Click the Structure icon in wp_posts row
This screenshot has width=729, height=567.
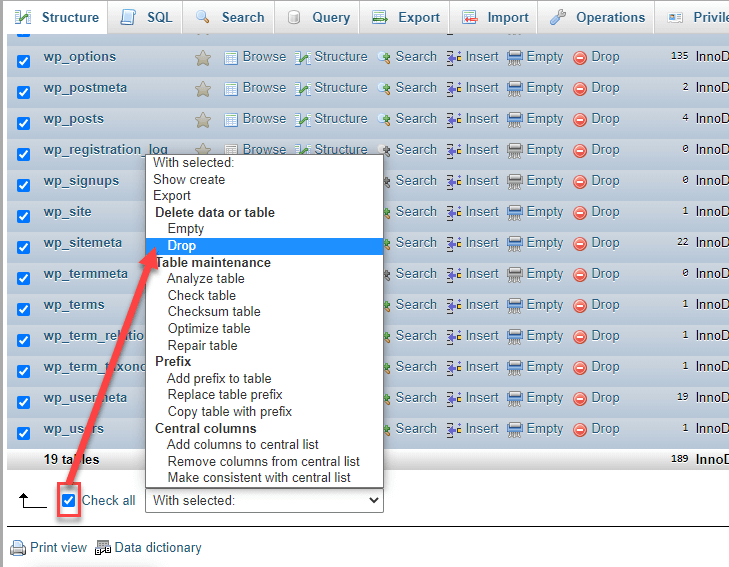point(303,120)
